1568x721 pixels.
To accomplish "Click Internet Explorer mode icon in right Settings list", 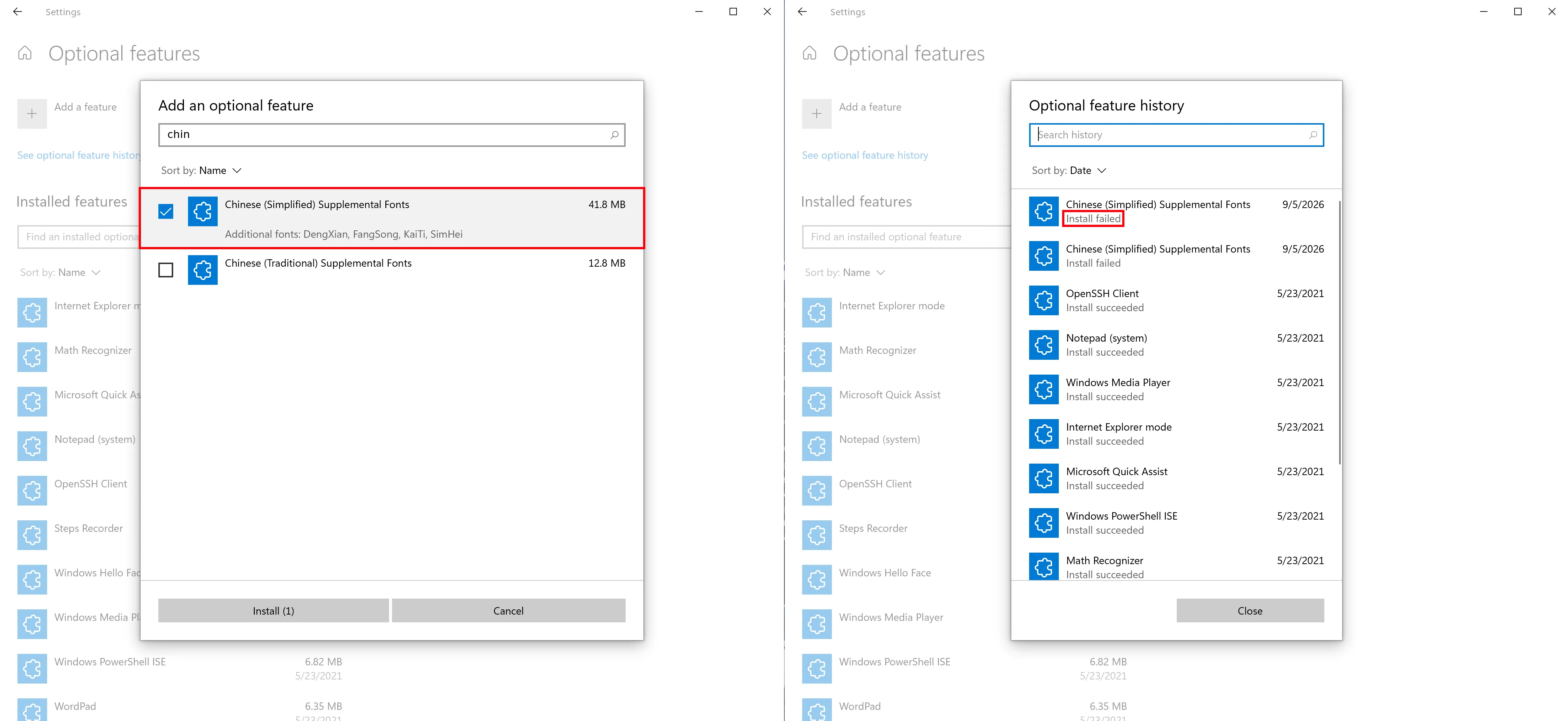I will [x=817, y=312].
